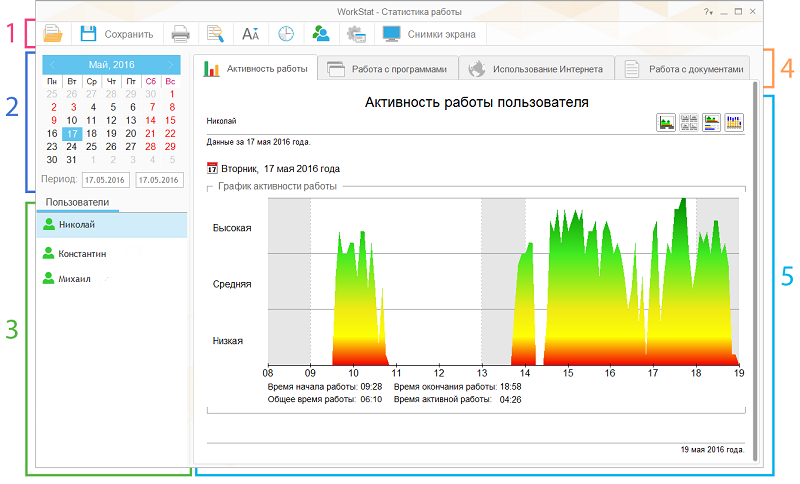Screen dimensions: 800x484
Task: Click the period start date field
Action: [105, 180]
